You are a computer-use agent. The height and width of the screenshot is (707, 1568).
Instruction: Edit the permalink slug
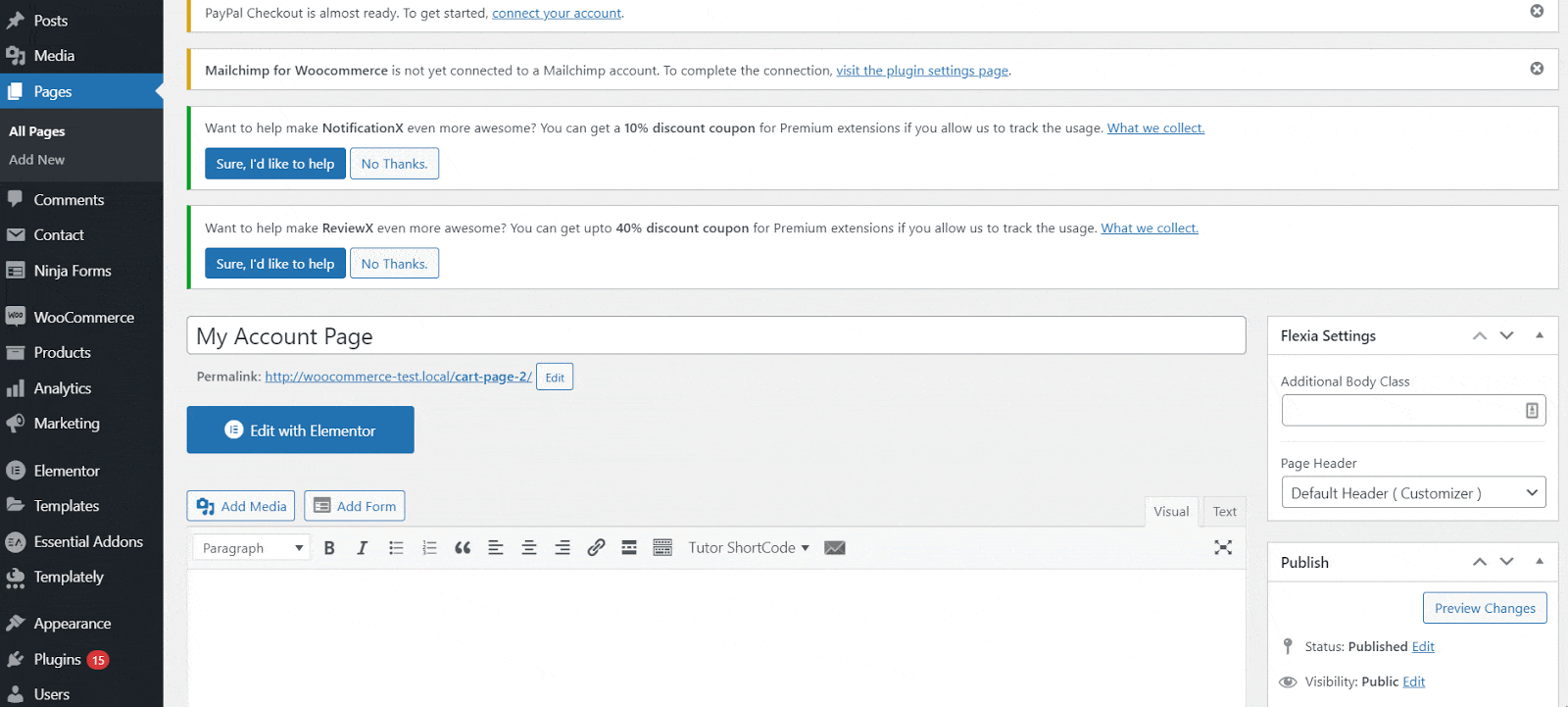coord(555,378)
